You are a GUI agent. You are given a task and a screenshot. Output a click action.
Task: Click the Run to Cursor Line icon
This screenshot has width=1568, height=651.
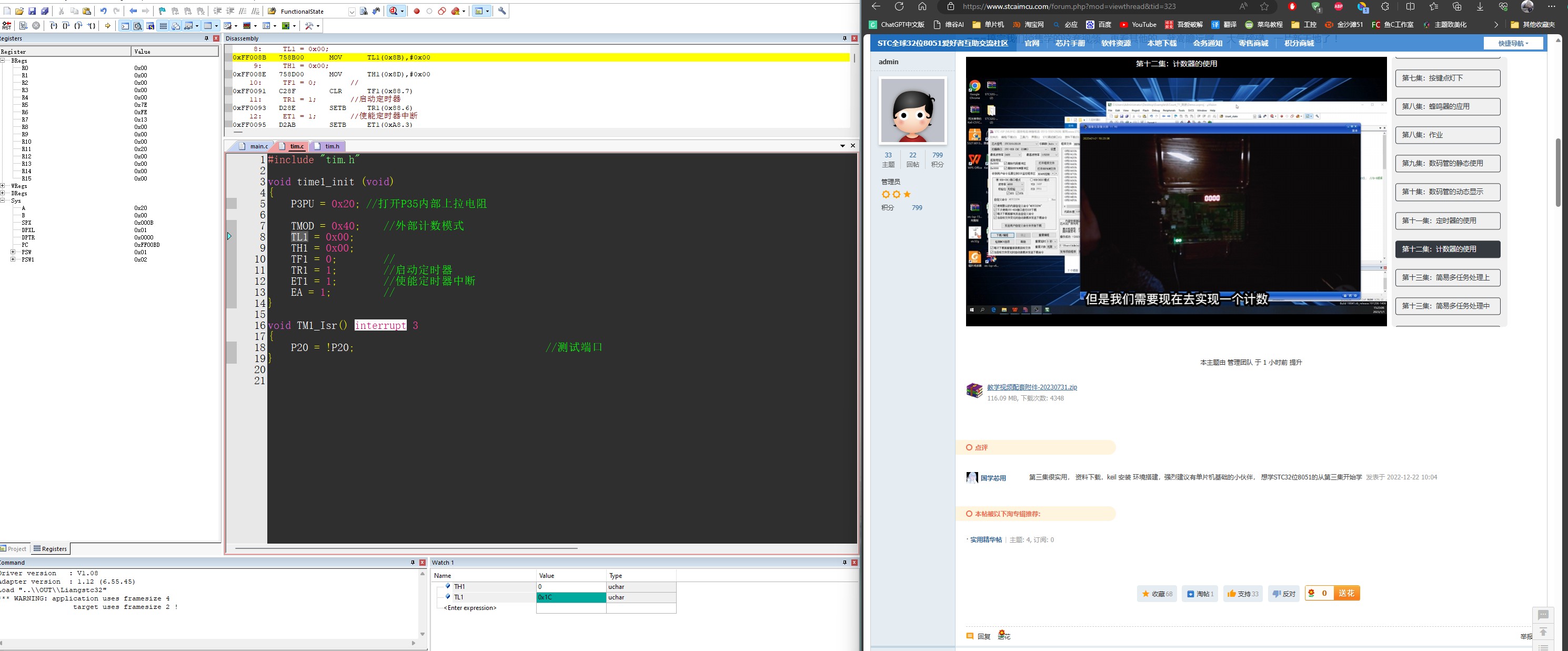tap(92, 26)
